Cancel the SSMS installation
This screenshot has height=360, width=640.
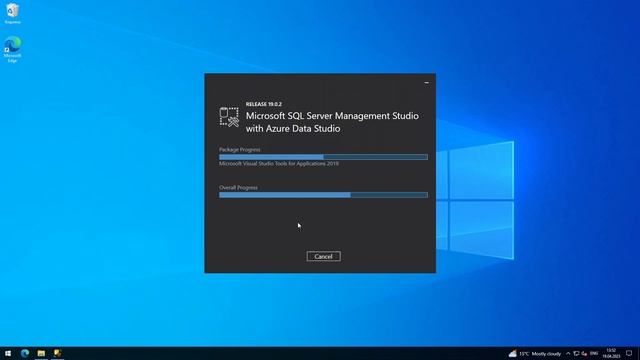tap(323, 256)
